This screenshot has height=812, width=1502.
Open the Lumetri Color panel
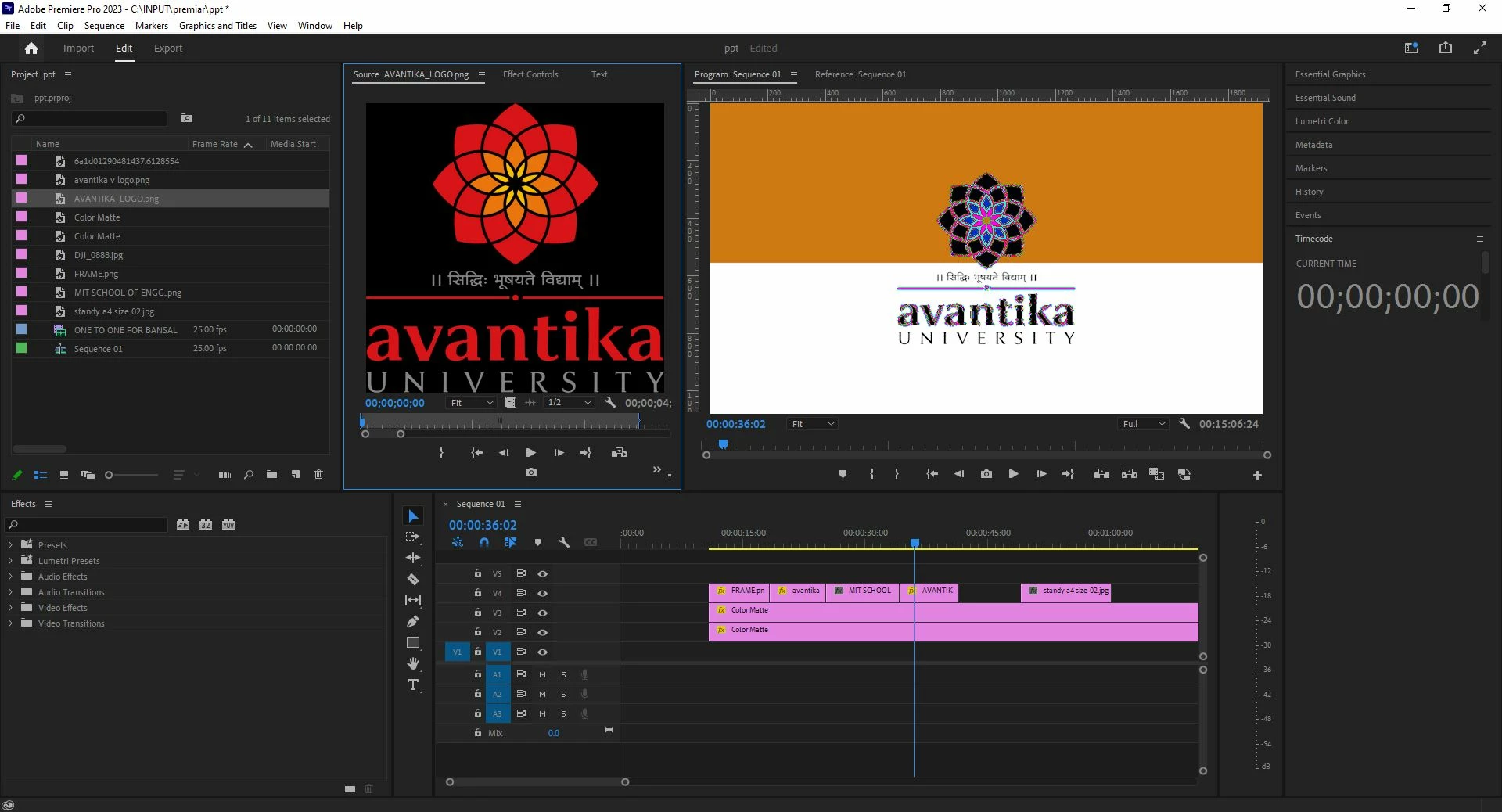(x=1322, y=121)
